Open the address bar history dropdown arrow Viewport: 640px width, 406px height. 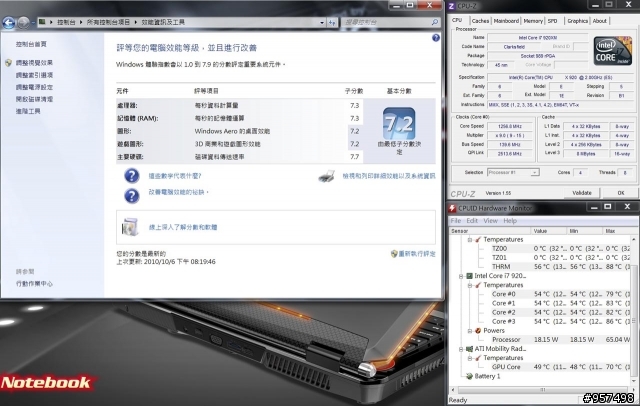click(322, 22)
